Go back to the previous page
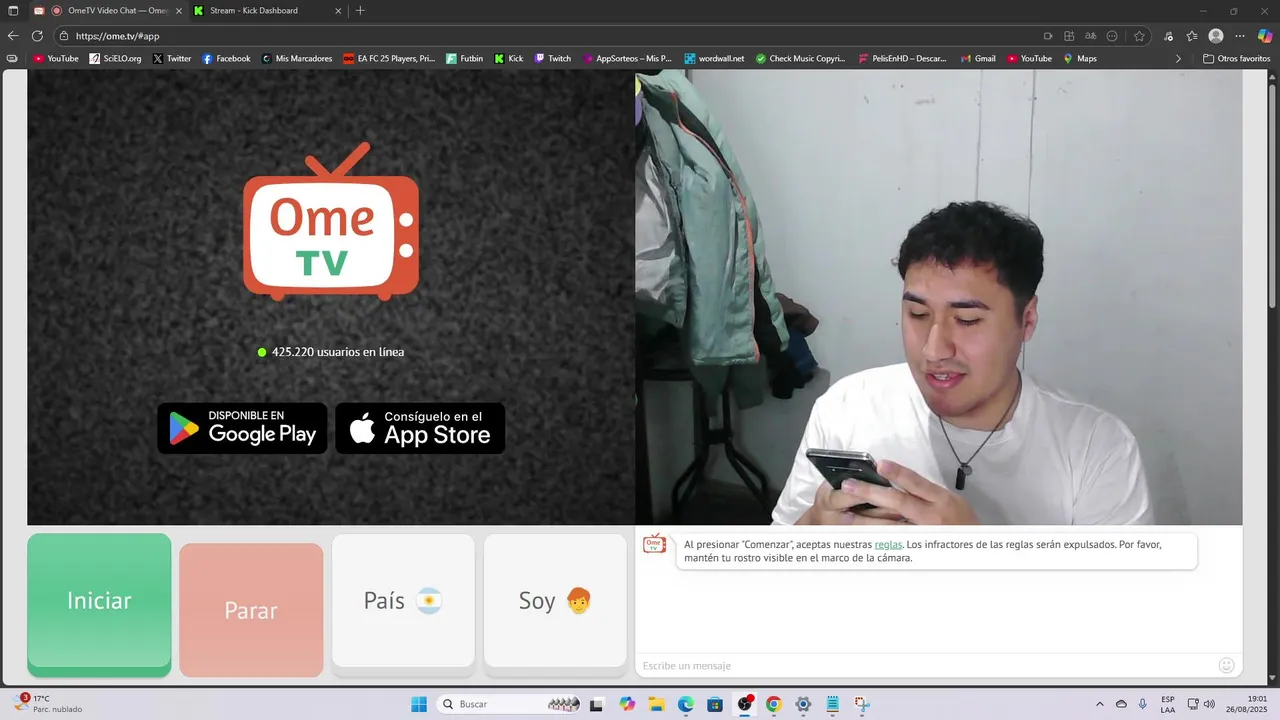Image resolution: width=1280 pixels, height=720 pixels. tap(13, 36)
